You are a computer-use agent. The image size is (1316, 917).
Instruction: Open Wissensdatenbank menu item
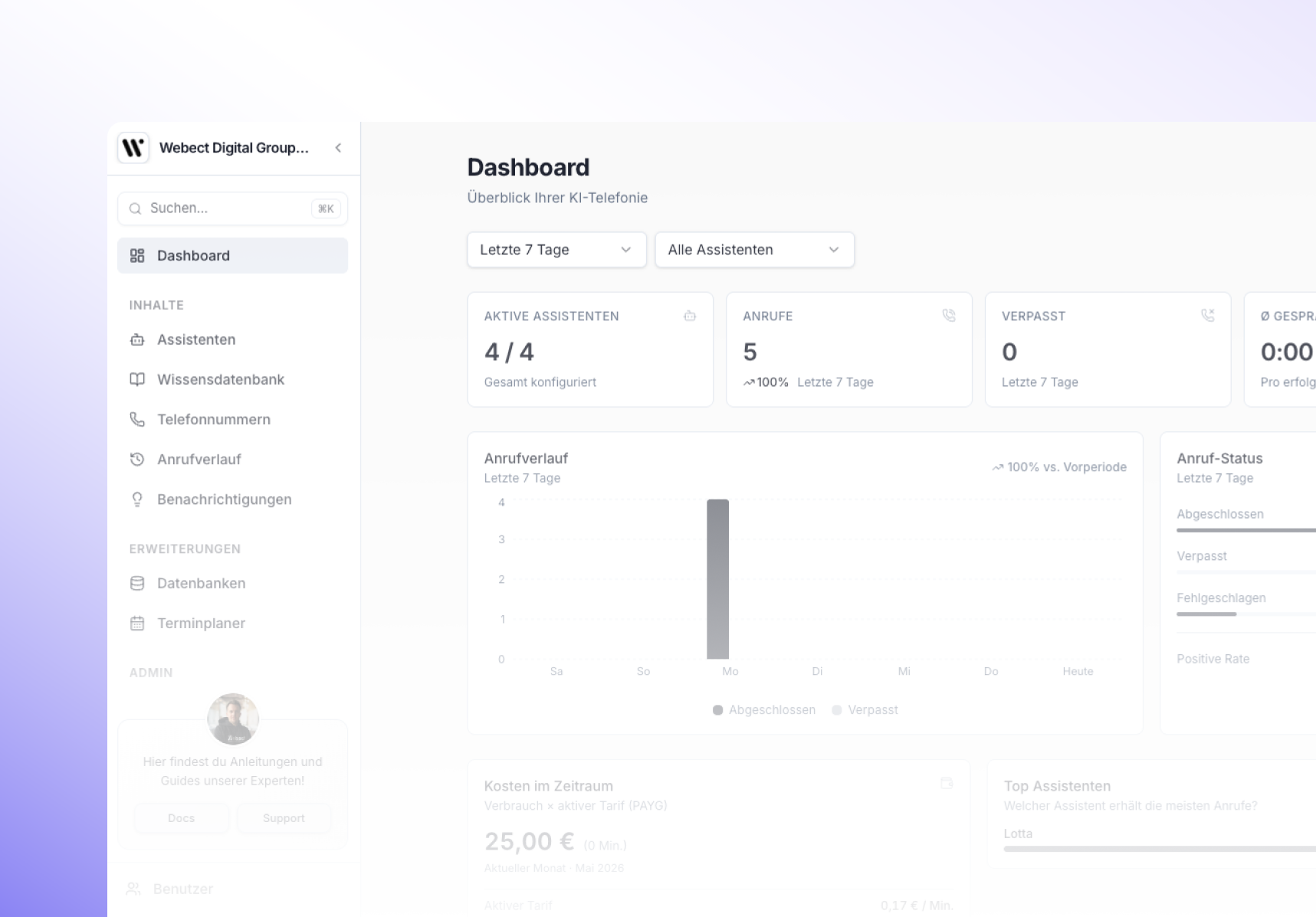click(232, 379)
